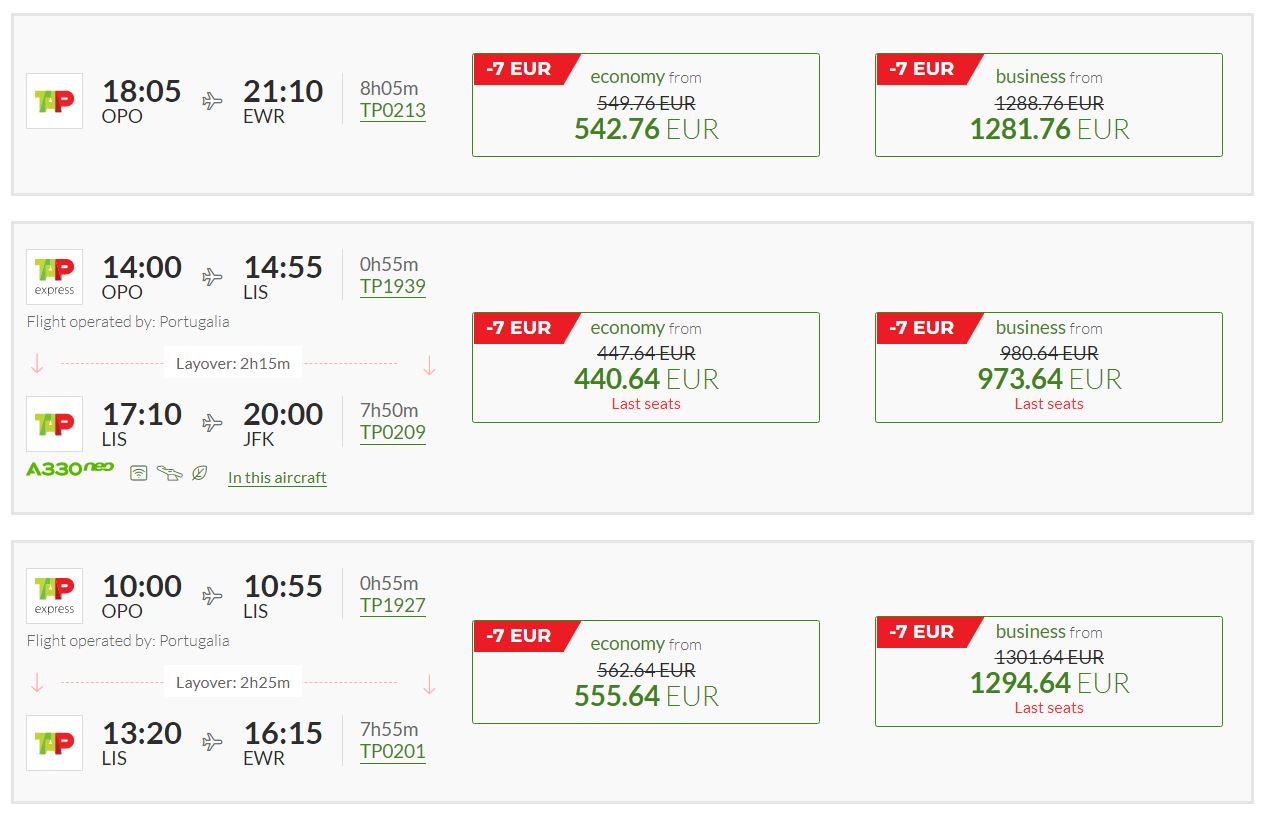The height and width of the screenshot is (815, 1271).
Task: Open flight number link TP0201
Action: tap(393, 752)
